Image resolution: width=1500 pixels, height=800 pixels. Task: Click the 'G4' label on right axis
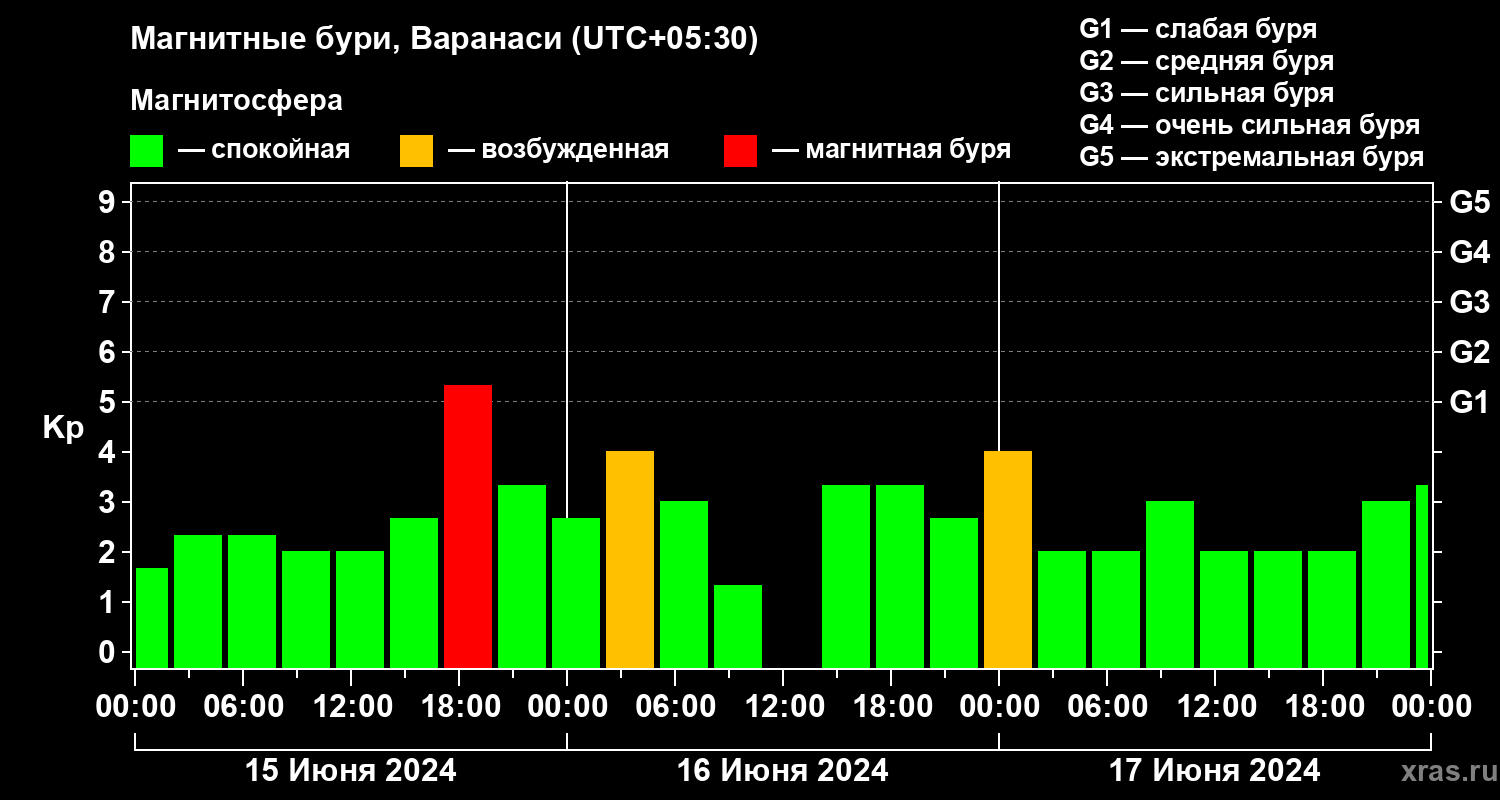click(x=1469, y=252)
